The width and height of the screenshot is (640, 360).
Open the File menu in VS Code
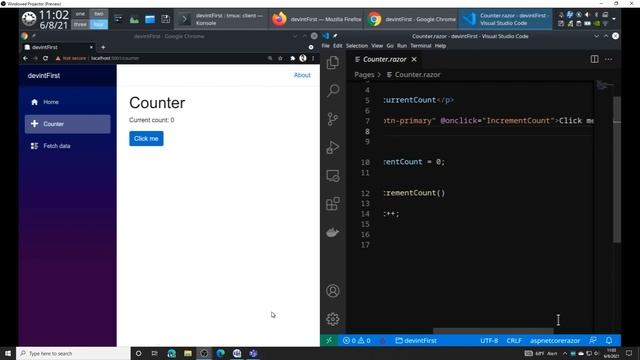tap(325, 46)
